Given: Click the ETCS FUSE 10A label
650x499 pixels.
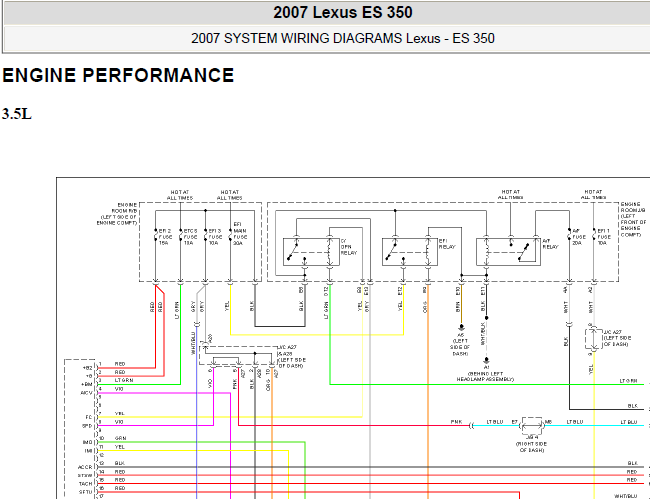Looking at the screenshot, I should pos(190,237).
